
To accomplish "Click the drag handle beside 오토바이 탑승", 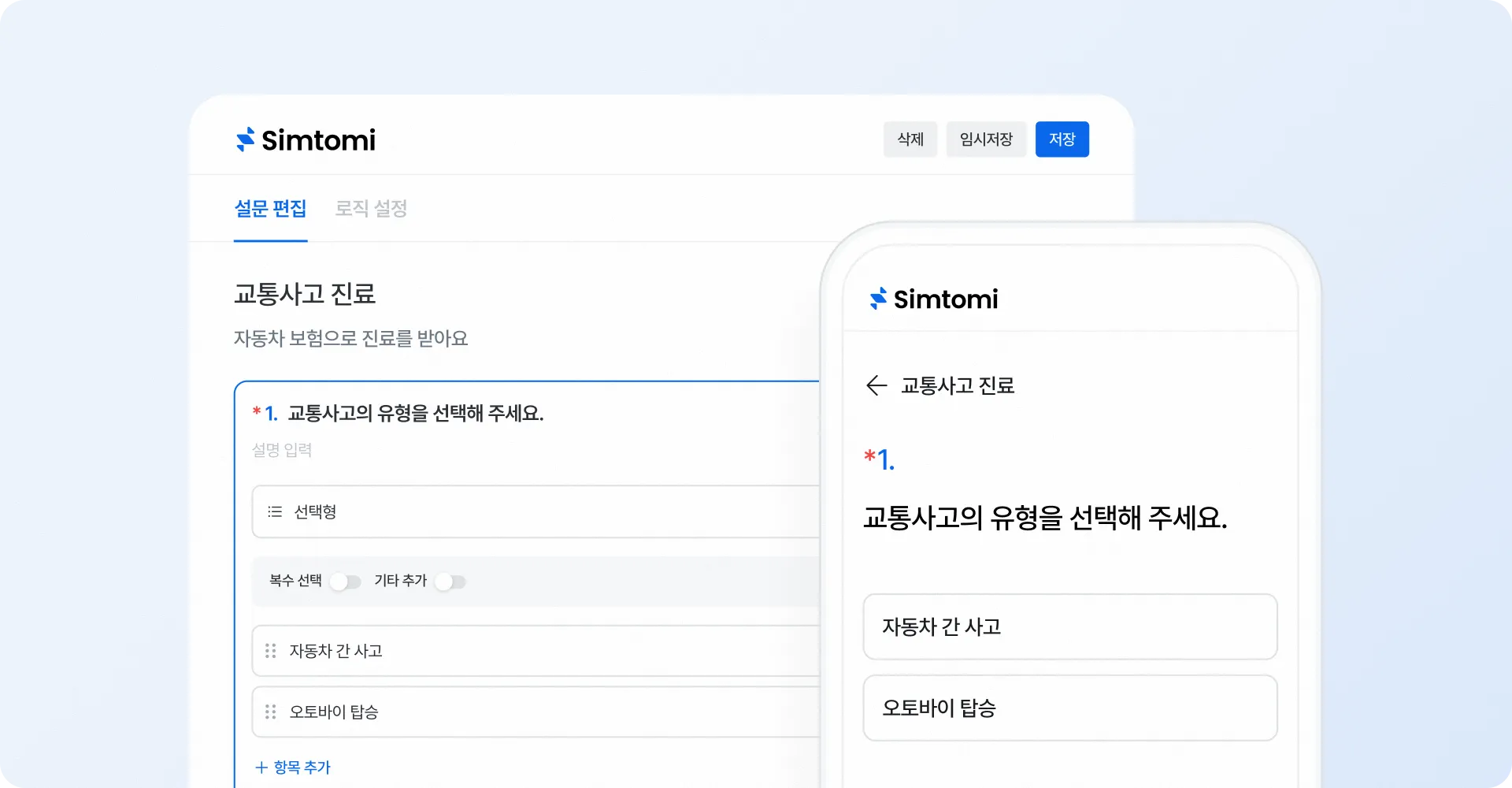I will coord(270,712).
